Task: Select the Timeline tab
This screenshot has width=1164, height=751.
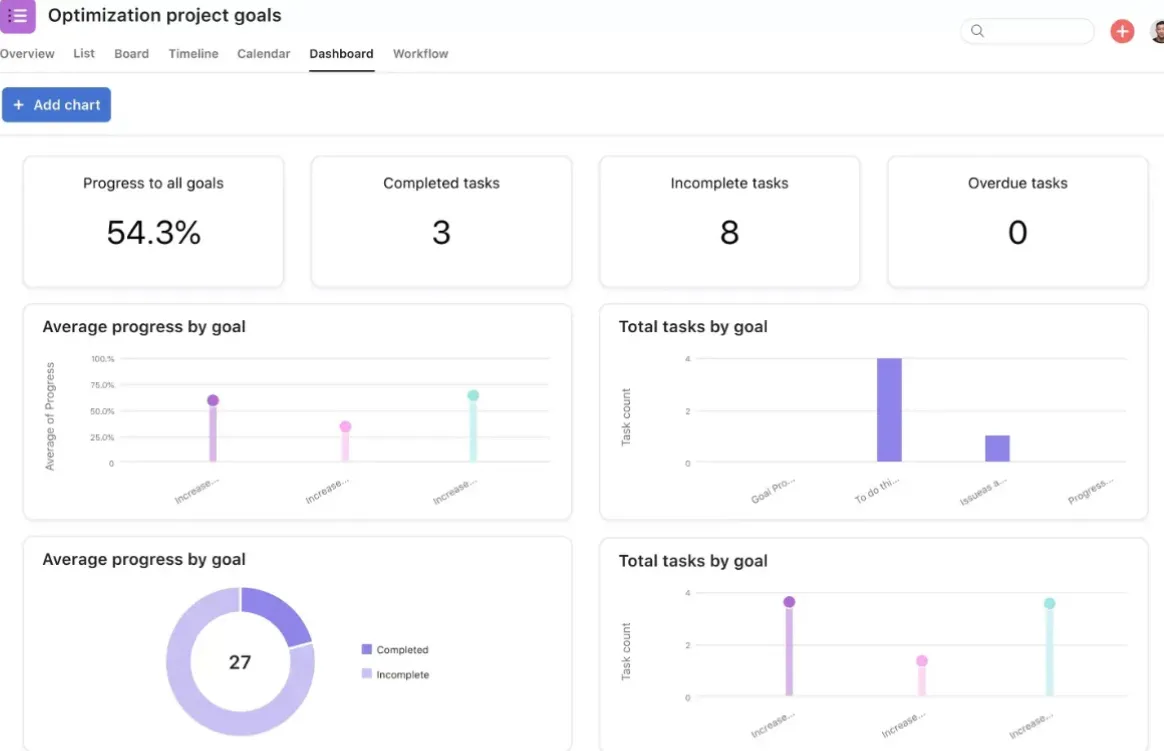Action: coord(193,53)
